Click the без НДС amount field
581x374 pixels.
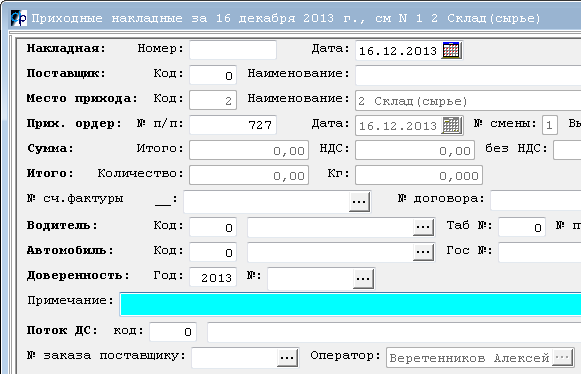[567, 150]
